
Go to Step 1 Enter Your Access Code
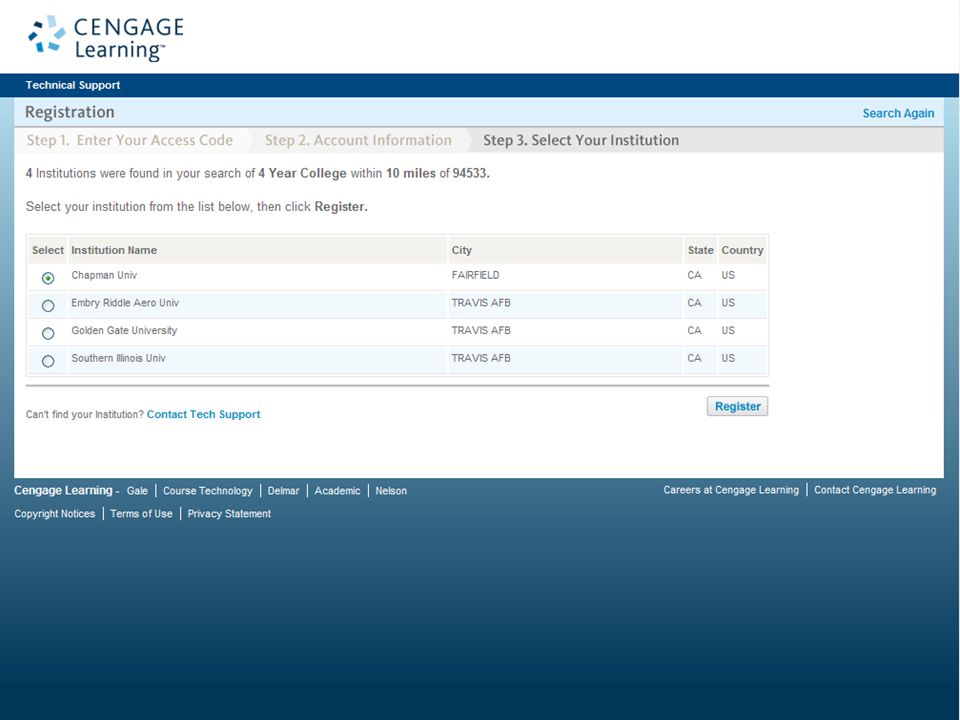(130, 140)
